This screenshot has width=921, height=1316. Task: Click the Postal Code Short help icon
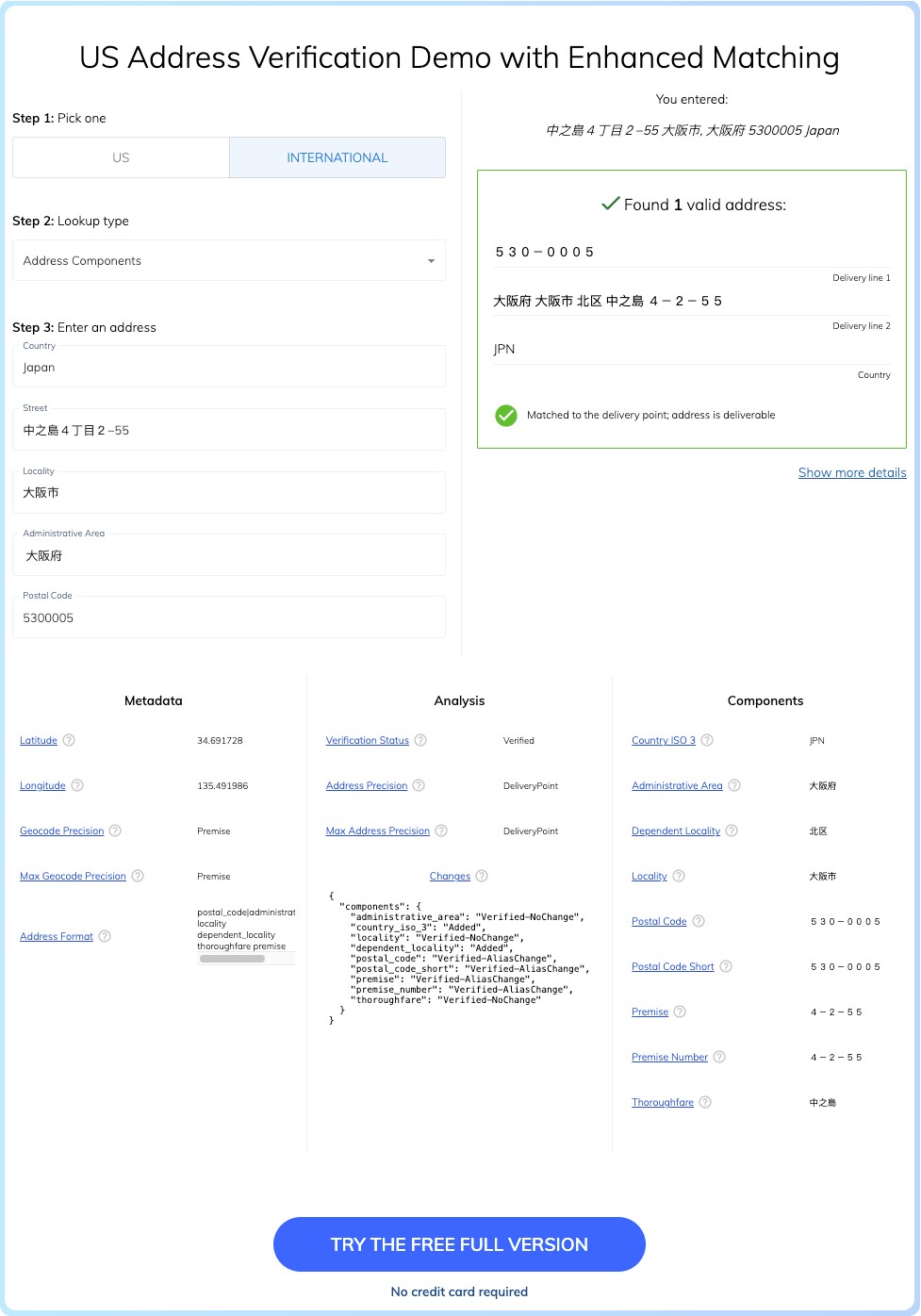coord(725,966)
